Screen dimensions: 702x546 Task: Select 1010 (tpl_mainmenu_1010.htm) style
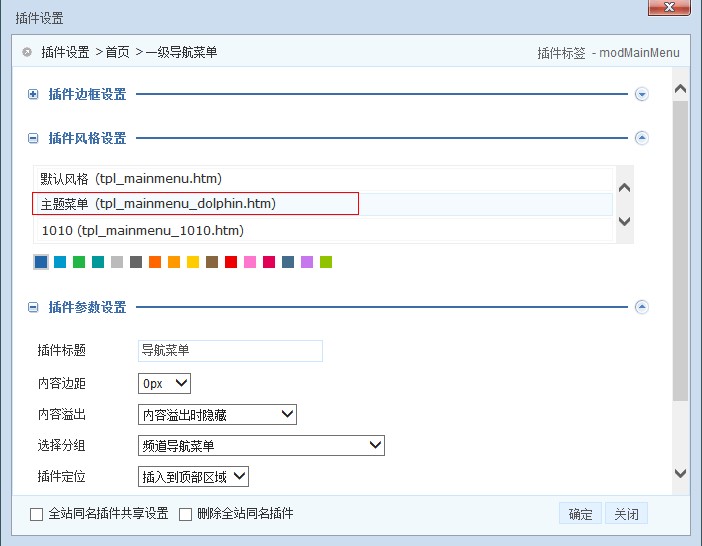coord(142,230)
